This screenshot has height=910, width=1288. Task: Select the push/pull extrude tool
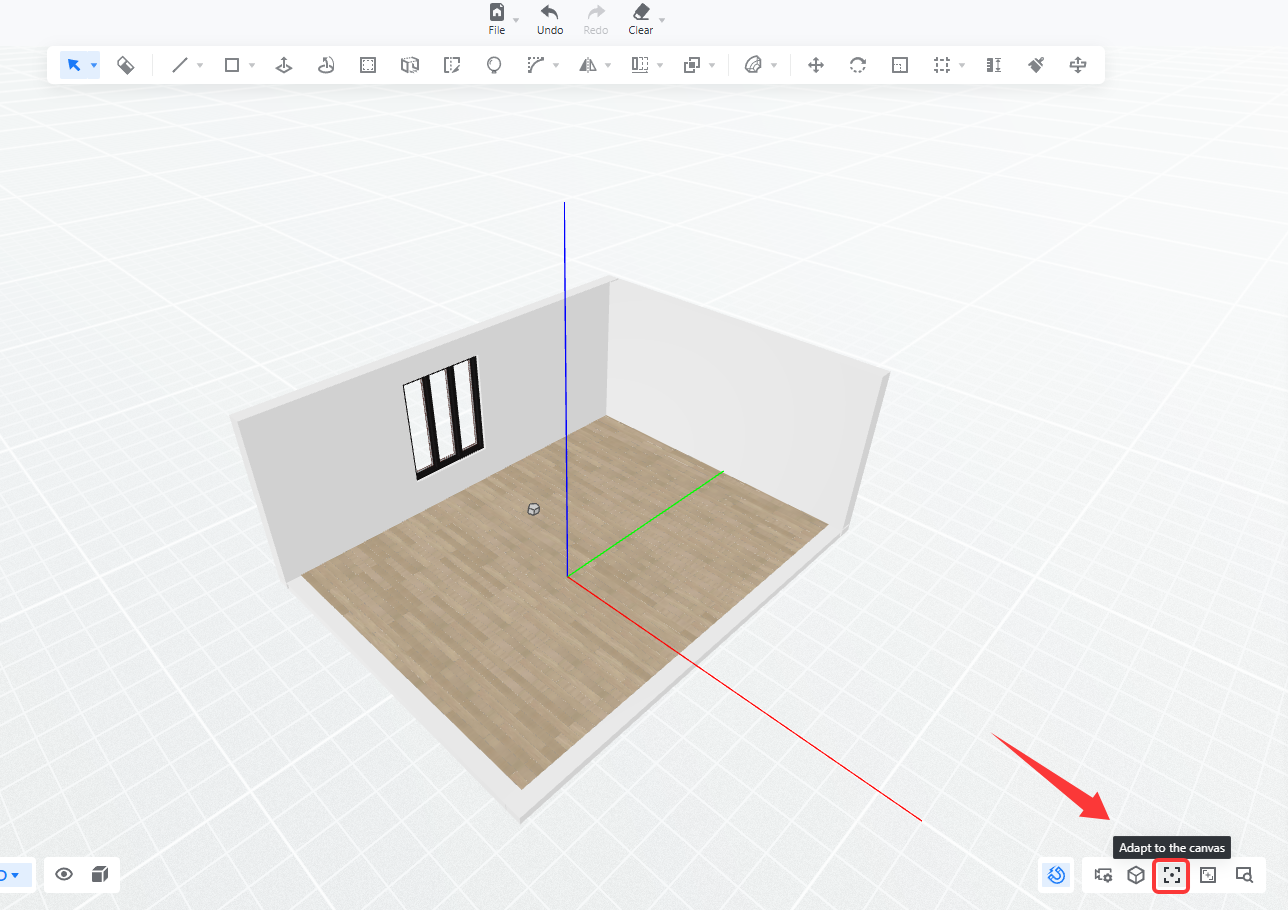pos(284,65)
